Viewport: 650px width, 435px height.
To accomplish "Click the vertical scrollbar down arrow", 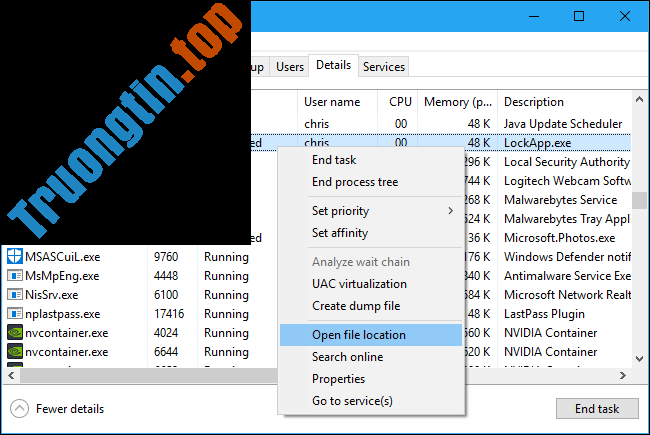I will 639,359.
